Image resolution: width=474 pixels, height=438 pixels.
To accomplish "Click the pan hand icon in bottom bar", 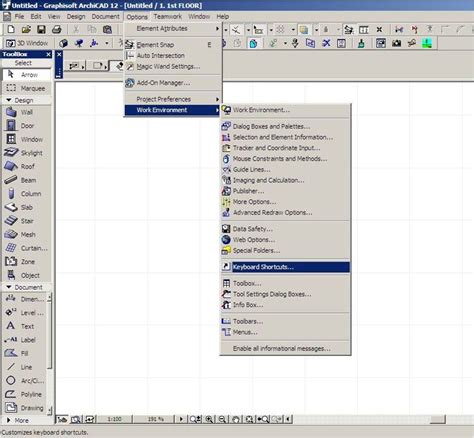I will coord(236,419).
